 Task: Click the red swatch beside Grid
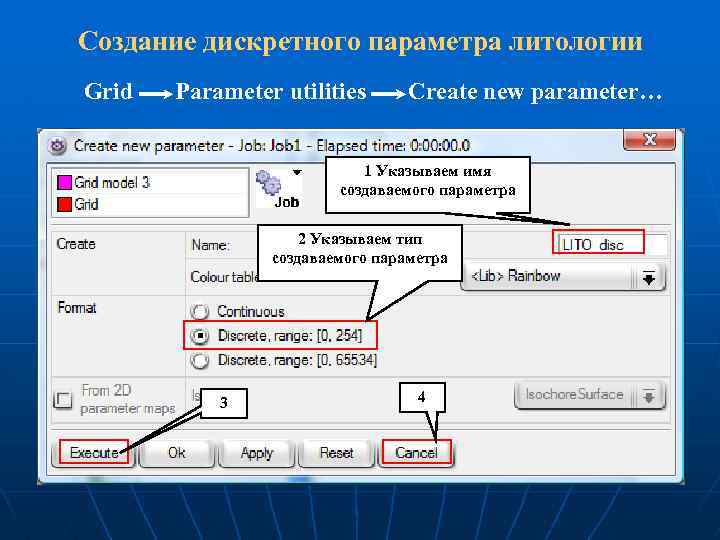point(64,204)
